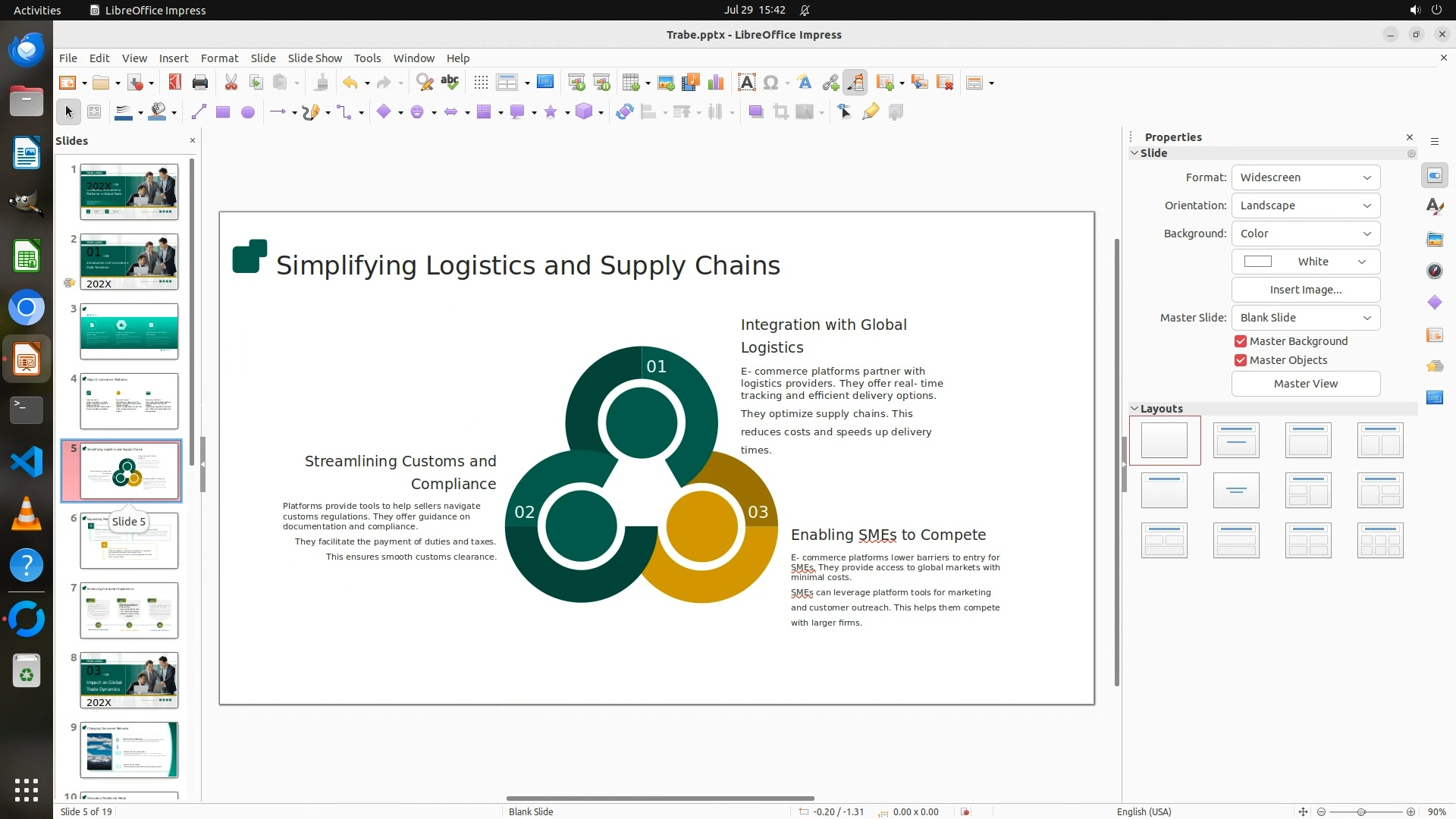
Task: Open the White background color swatch
Action: pyautogui.click(x=1305, y=262)
